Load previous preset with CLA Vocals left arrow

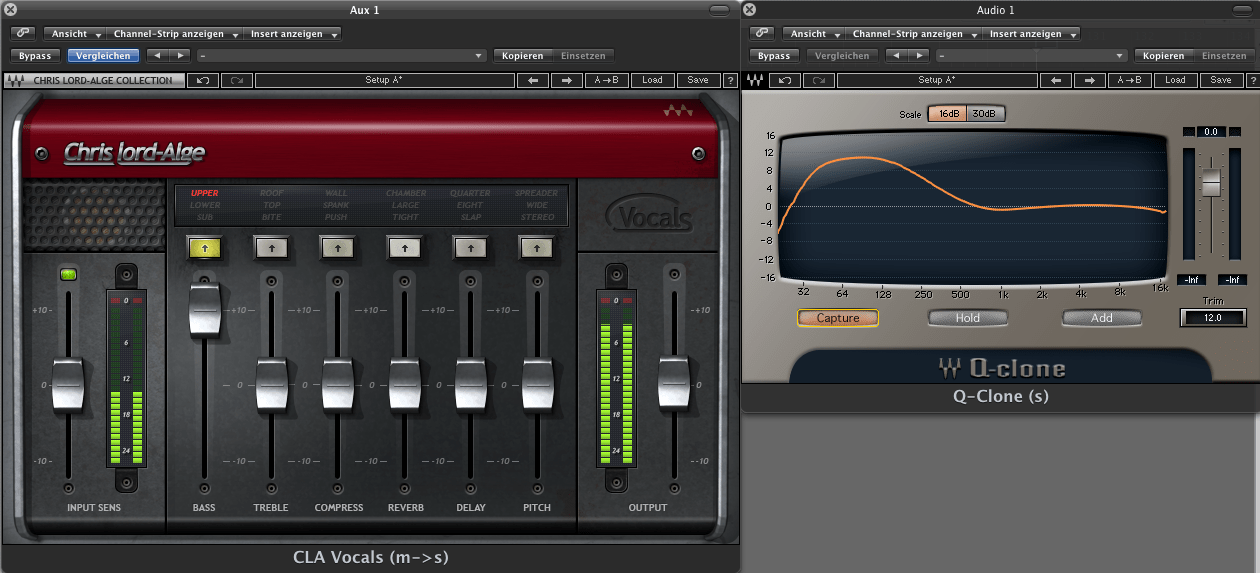coord(533,80)
